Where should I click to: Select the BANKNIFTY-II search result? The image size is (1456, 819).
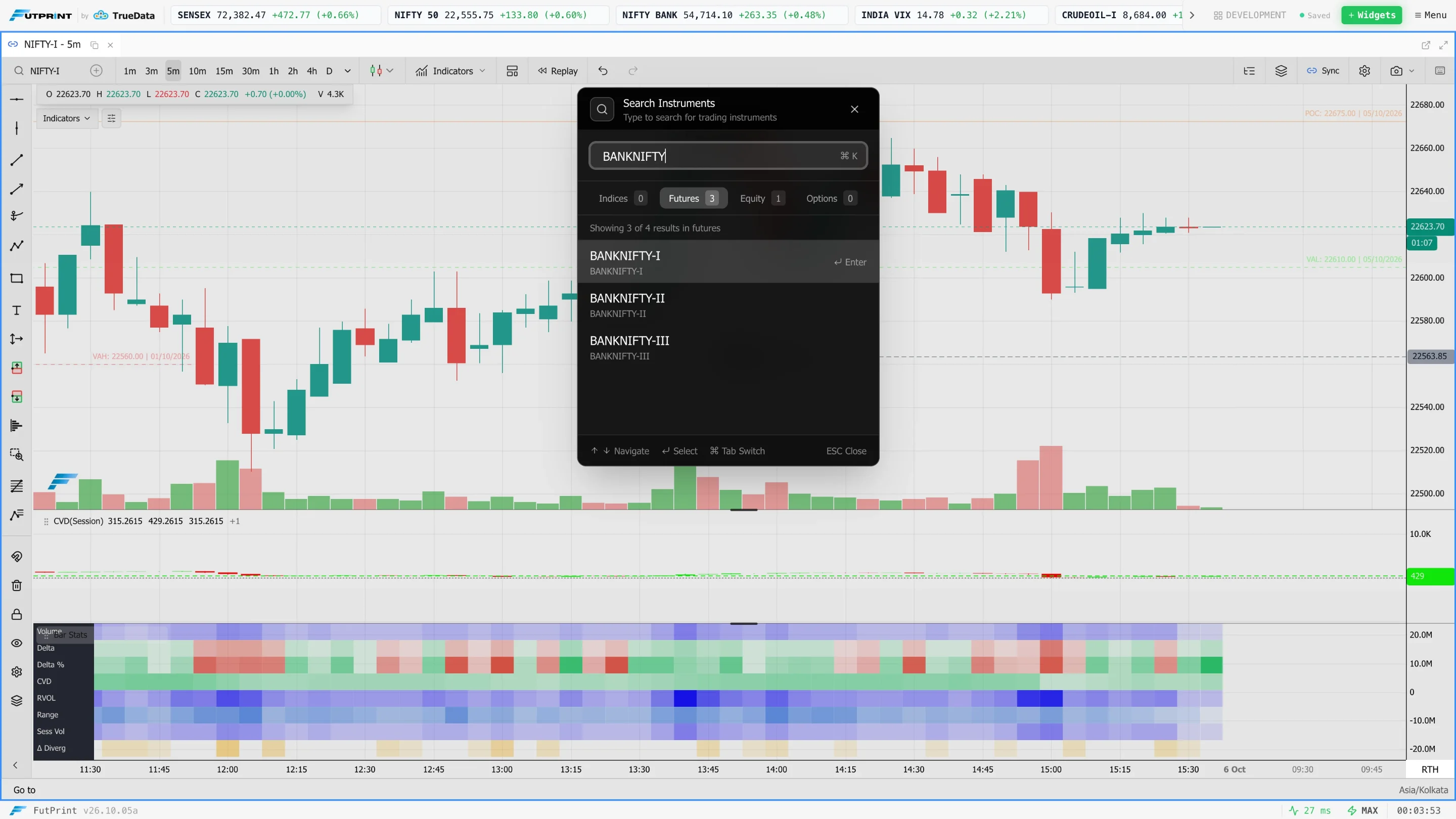coord(728,305)
